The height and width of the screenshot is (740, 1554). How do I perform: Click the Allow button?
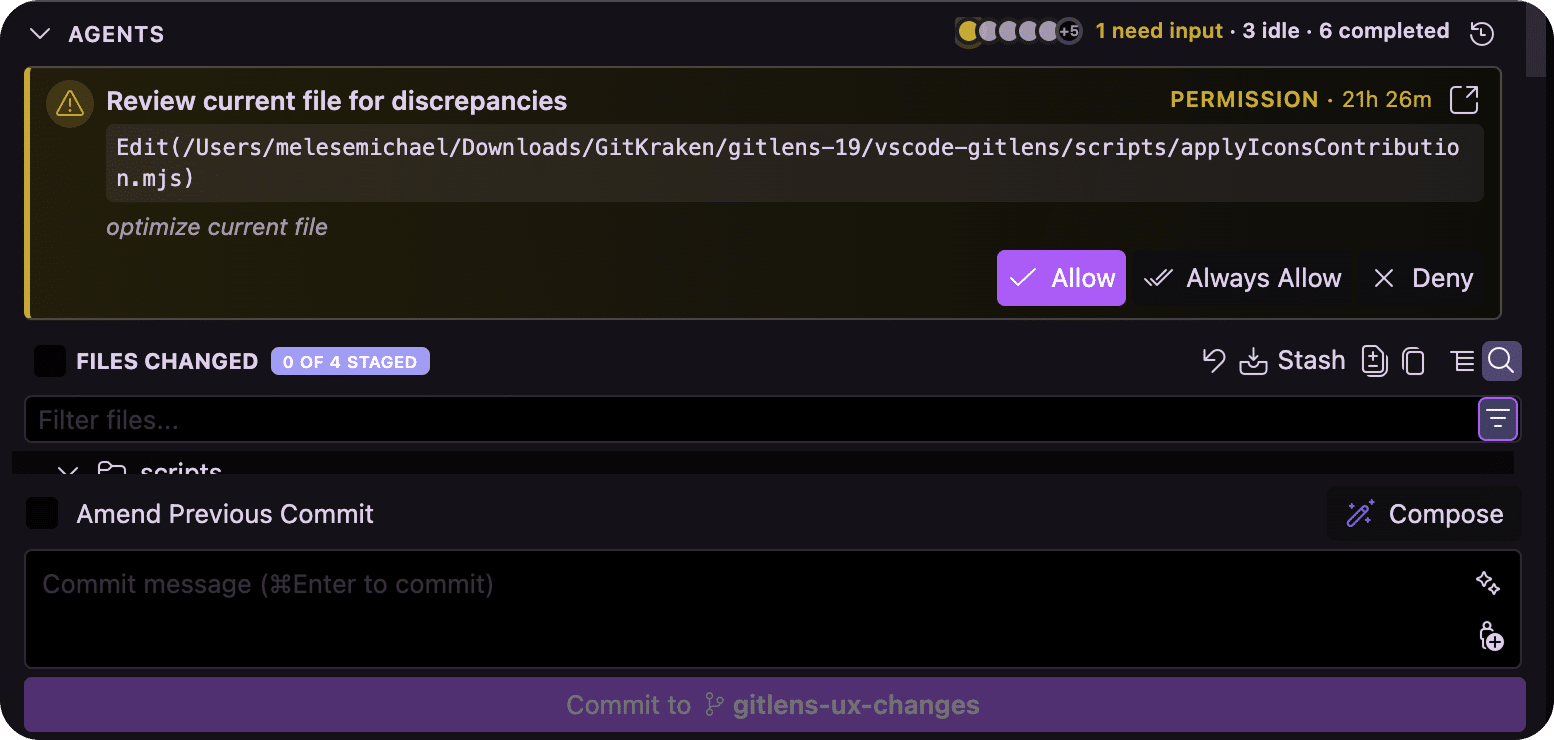click(x=1061, y=278)
